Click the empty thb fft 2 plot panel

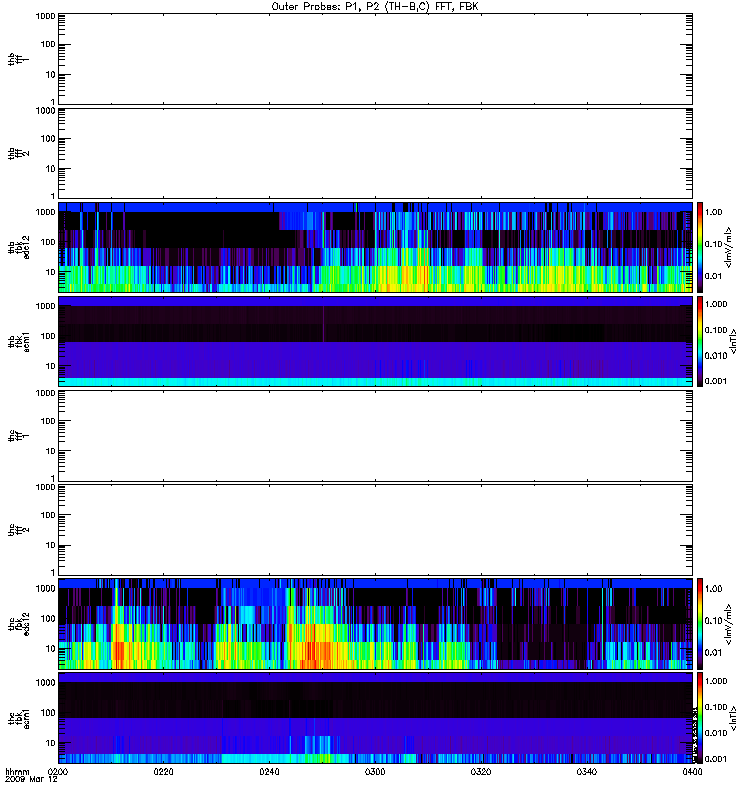point(375,153)
